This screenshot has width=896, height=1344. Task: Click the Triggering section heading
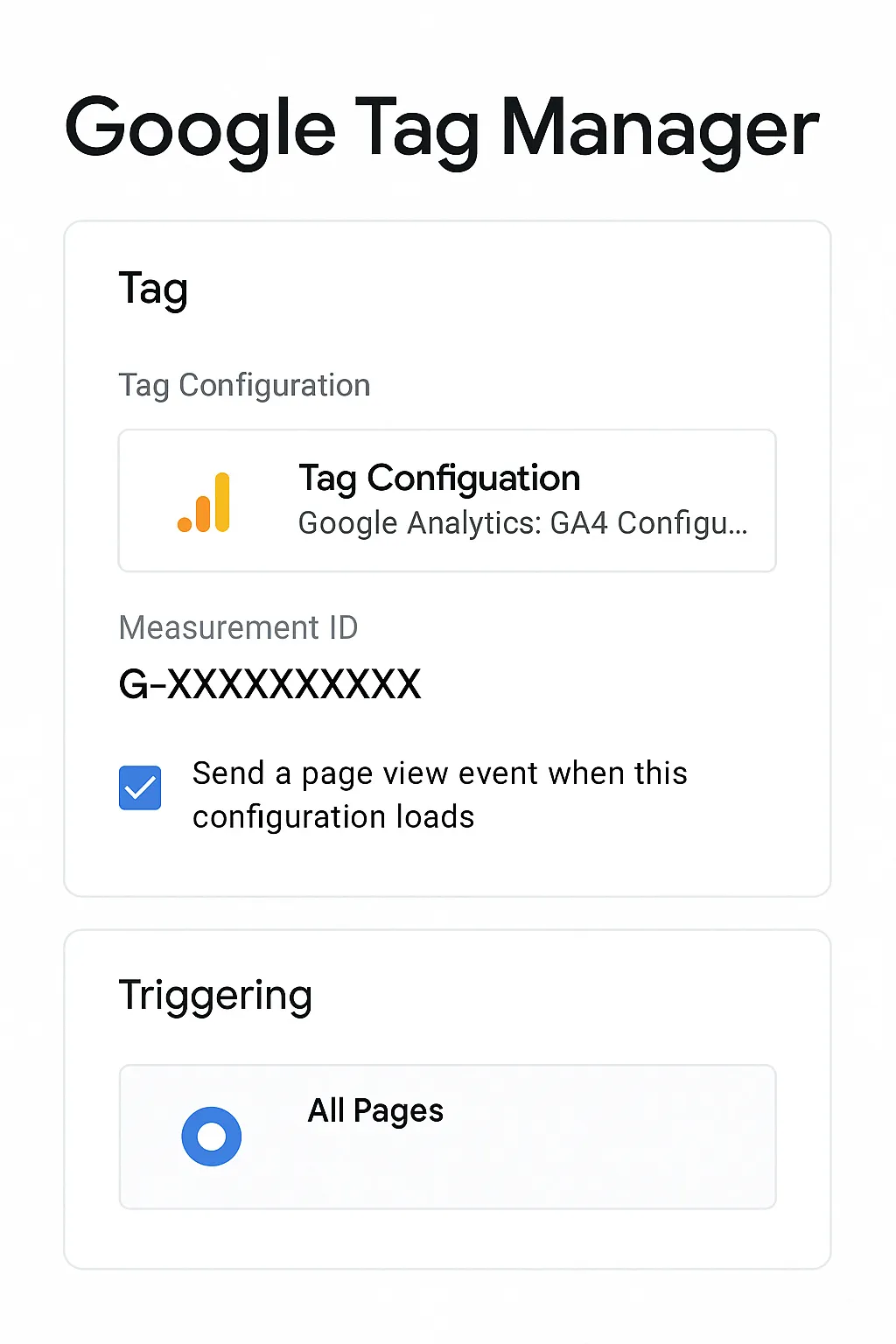(215, 997)
